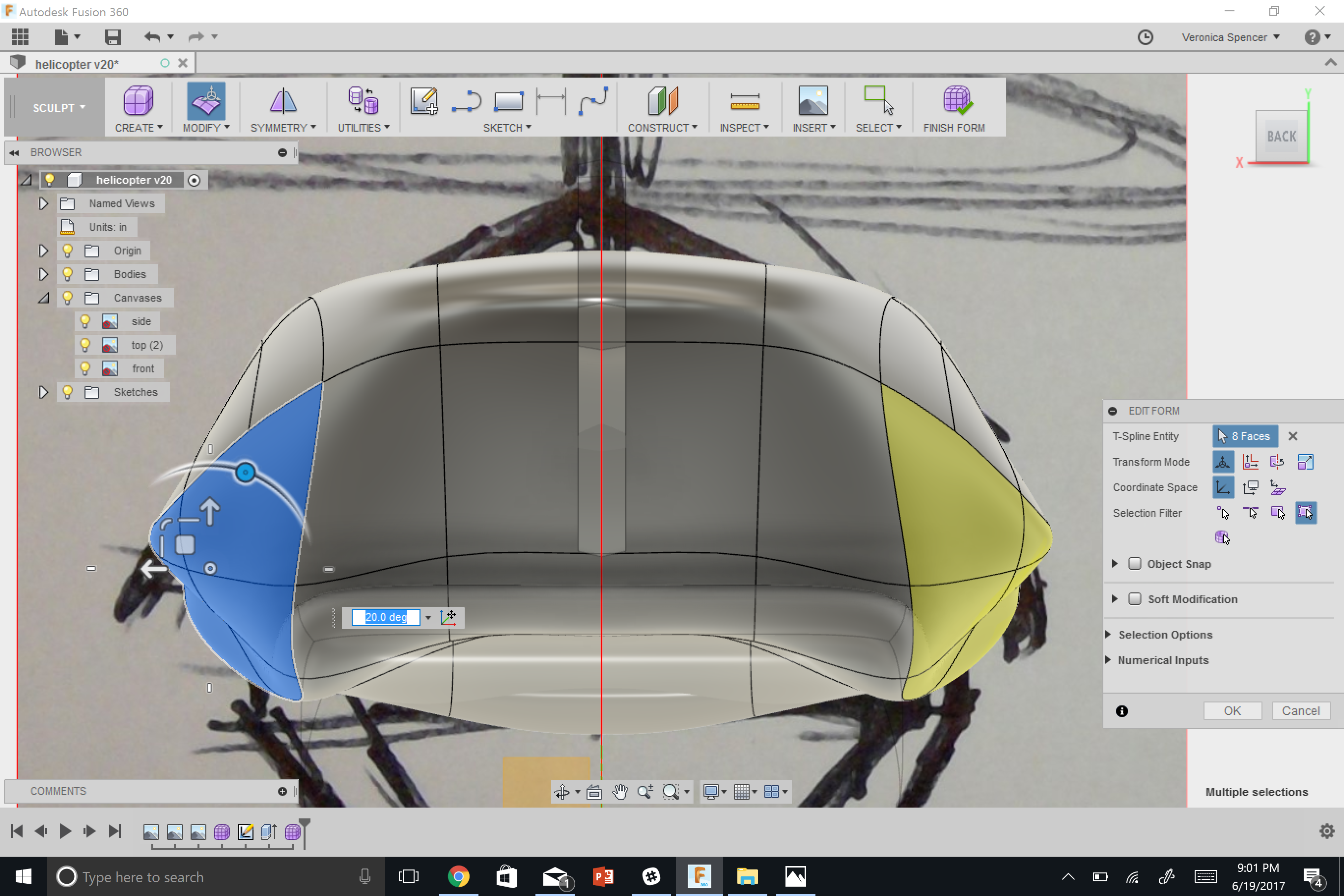Expand the Bodies folder
Screen dimensions: 1344x896
coord(43,274)
